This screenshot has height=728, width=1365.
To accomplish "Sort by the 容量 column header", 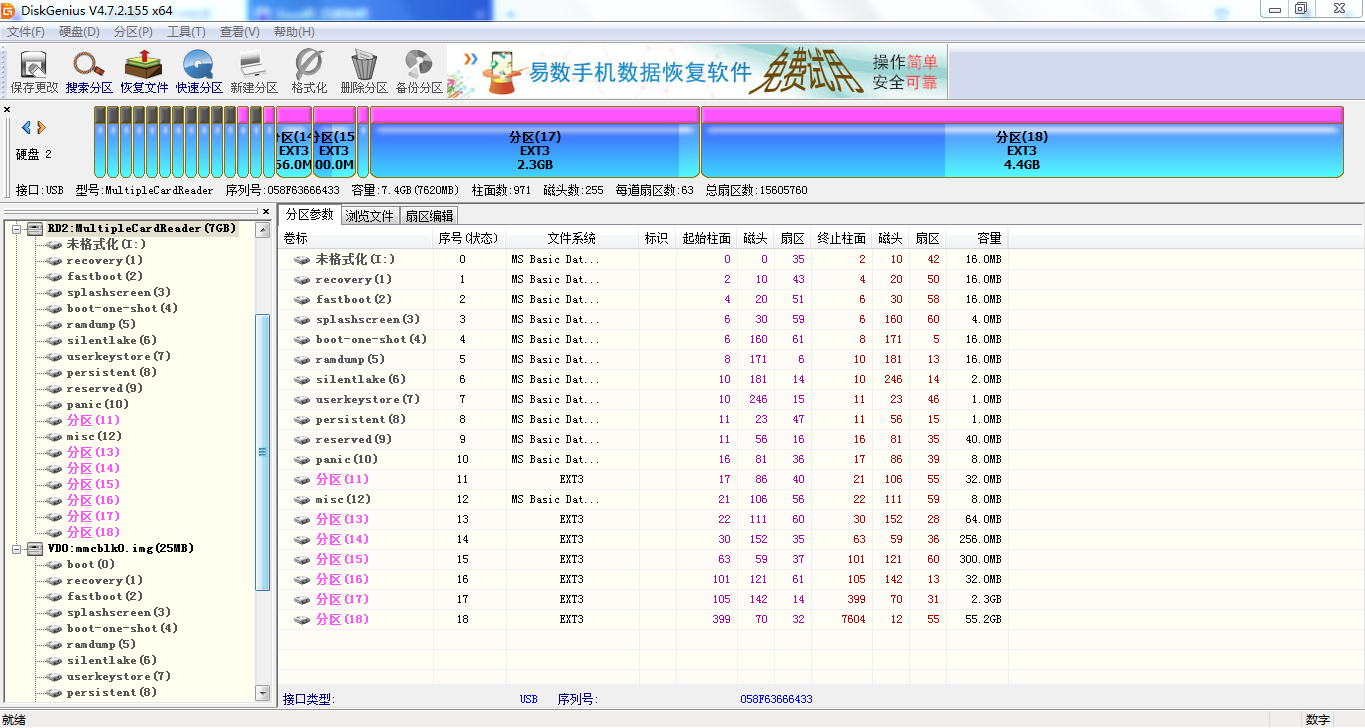I will pos(977,238).
